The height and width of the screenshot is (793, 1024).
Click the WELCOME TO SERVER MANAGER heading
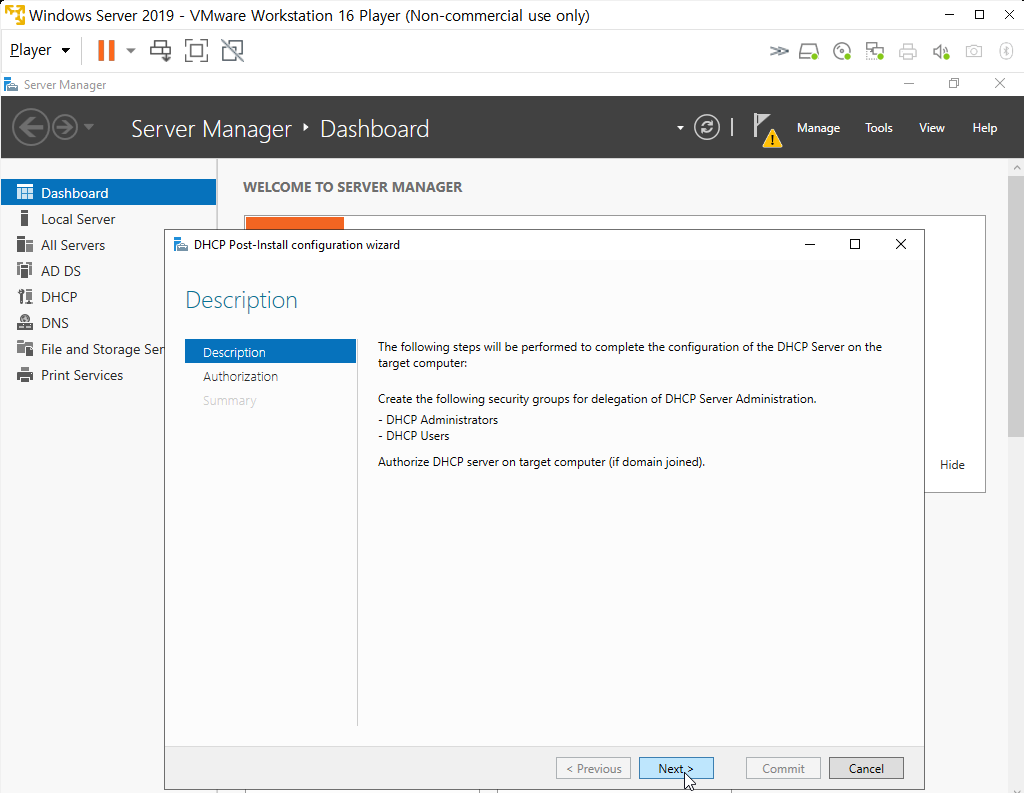pos(353,187)
